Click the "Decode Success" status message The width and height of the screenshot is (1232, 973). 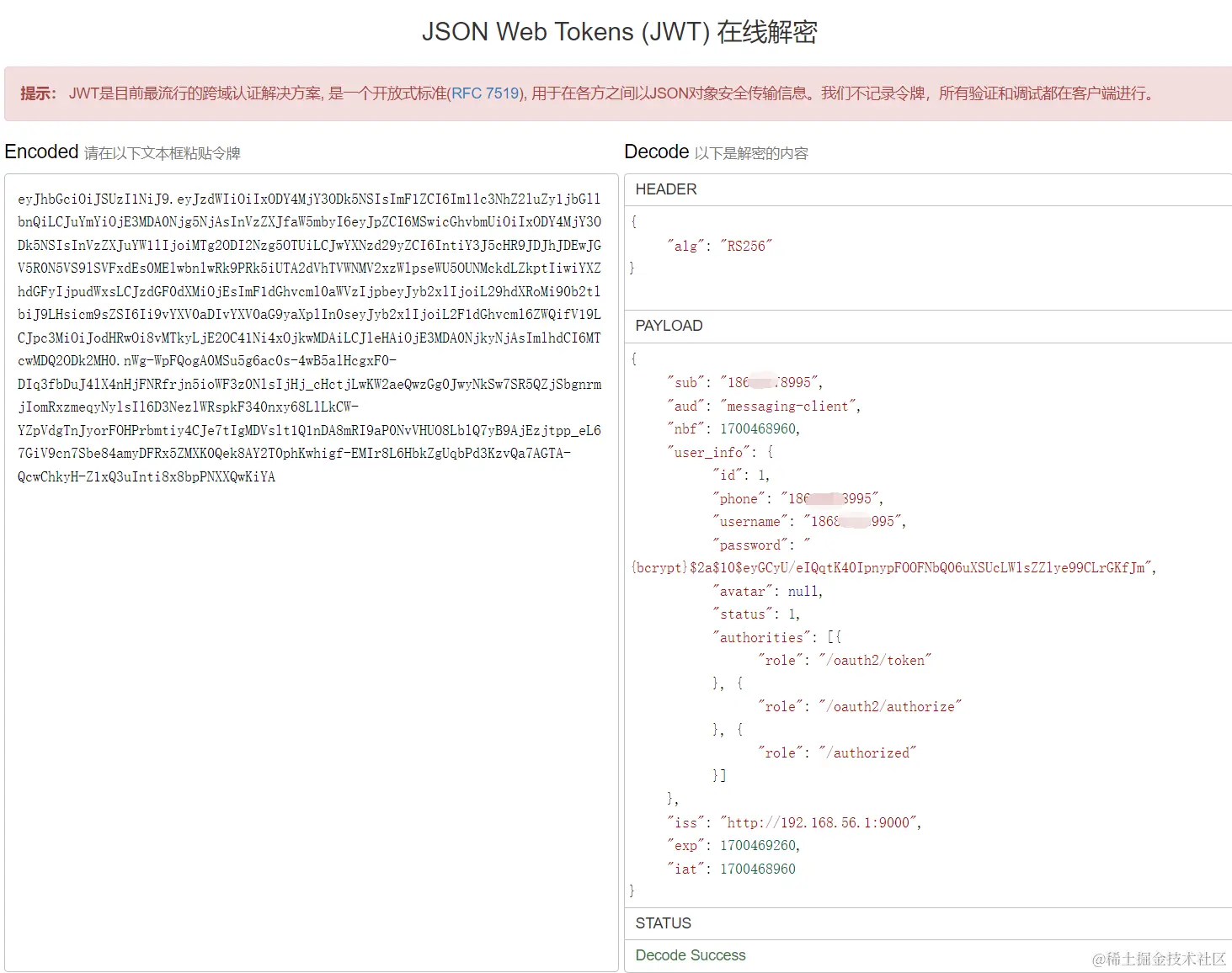(x=691, y=955)
